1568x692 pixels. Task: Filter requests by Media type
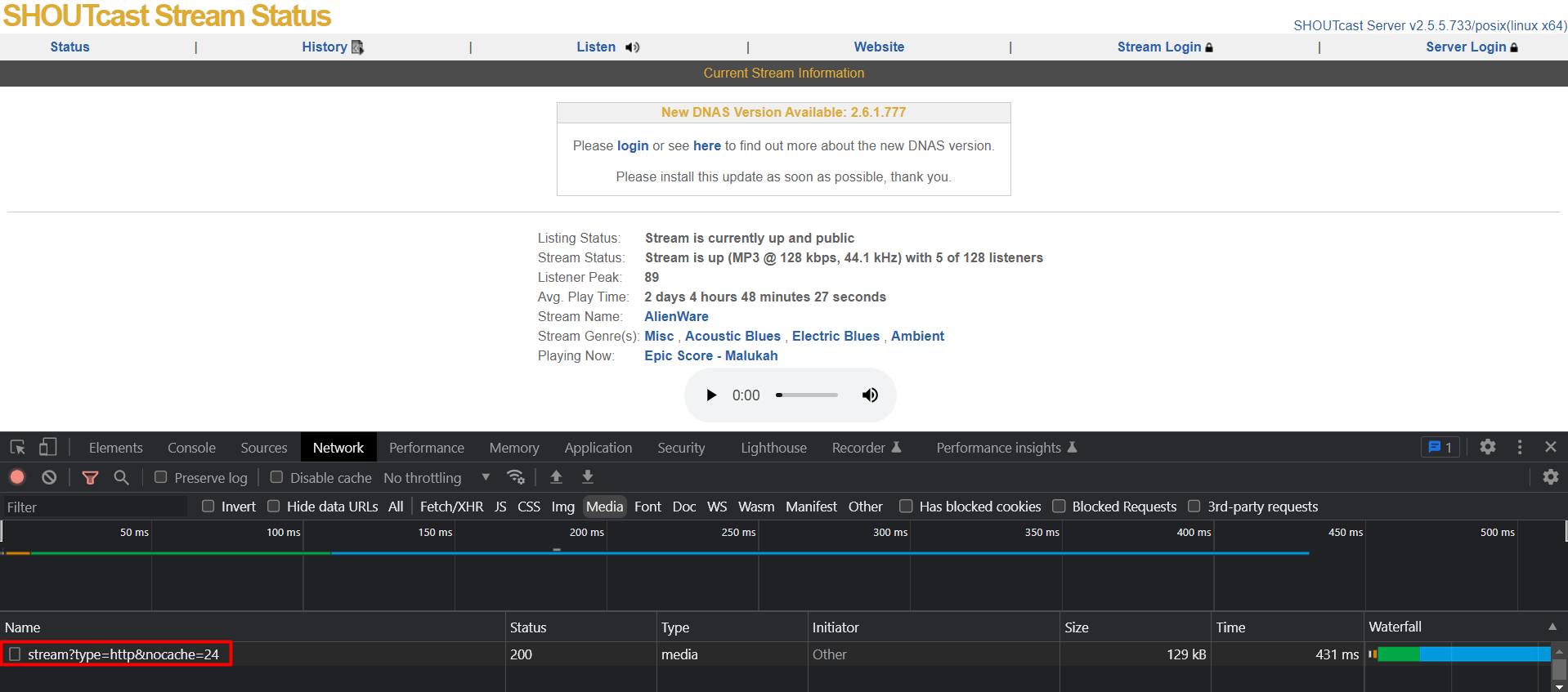tap(604, 507)
